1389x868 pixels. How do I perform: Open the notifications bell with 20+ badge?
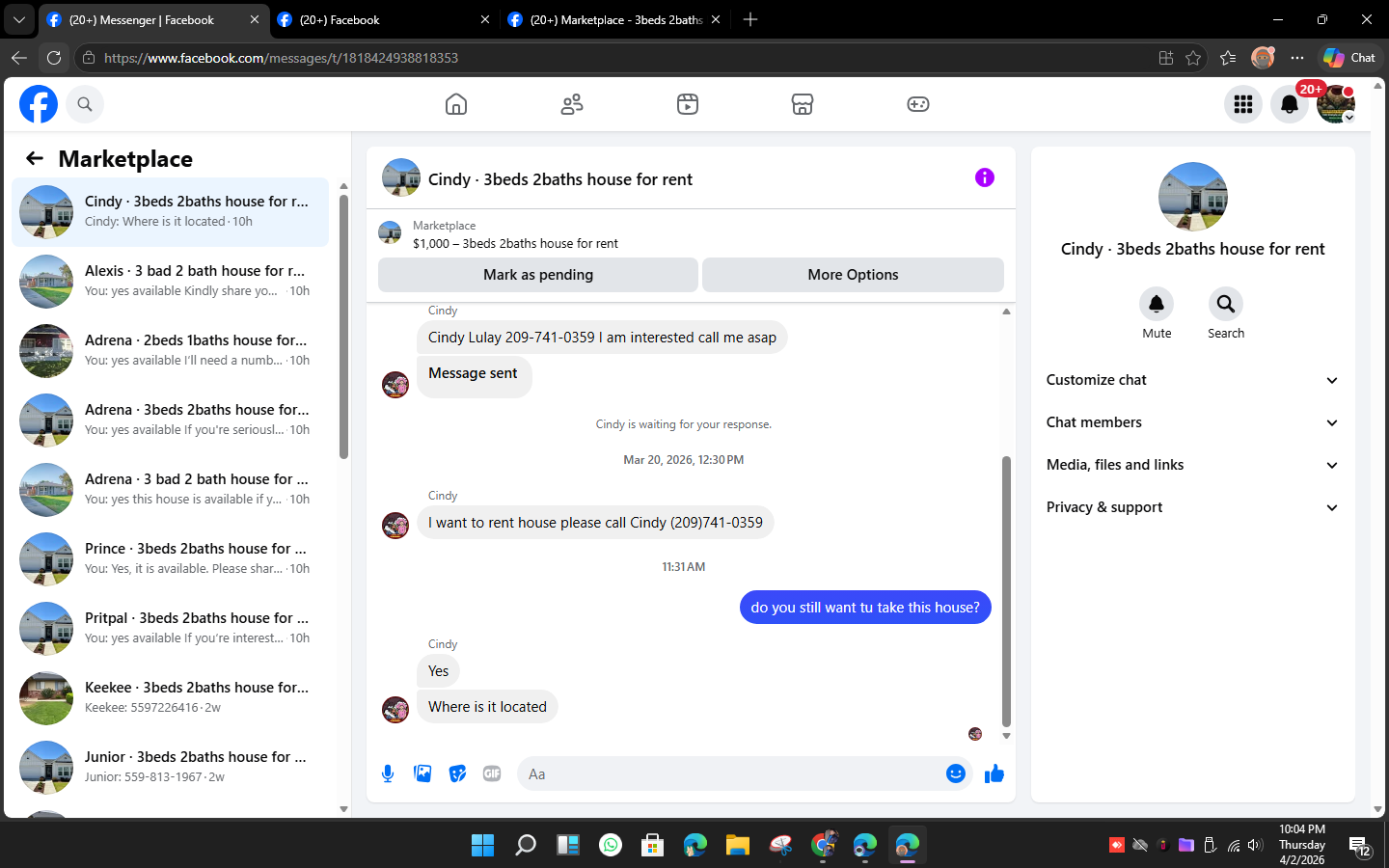1290,104
